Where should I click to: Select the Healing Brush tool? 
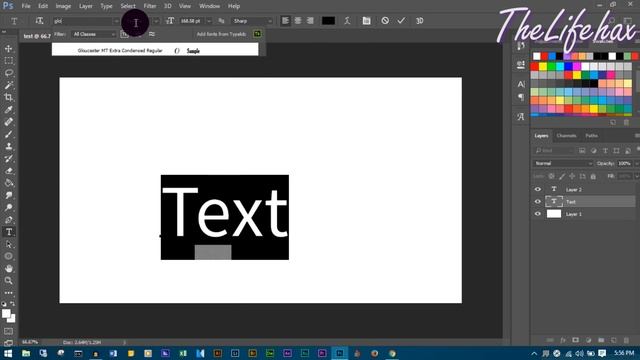[x=9, y=122]
